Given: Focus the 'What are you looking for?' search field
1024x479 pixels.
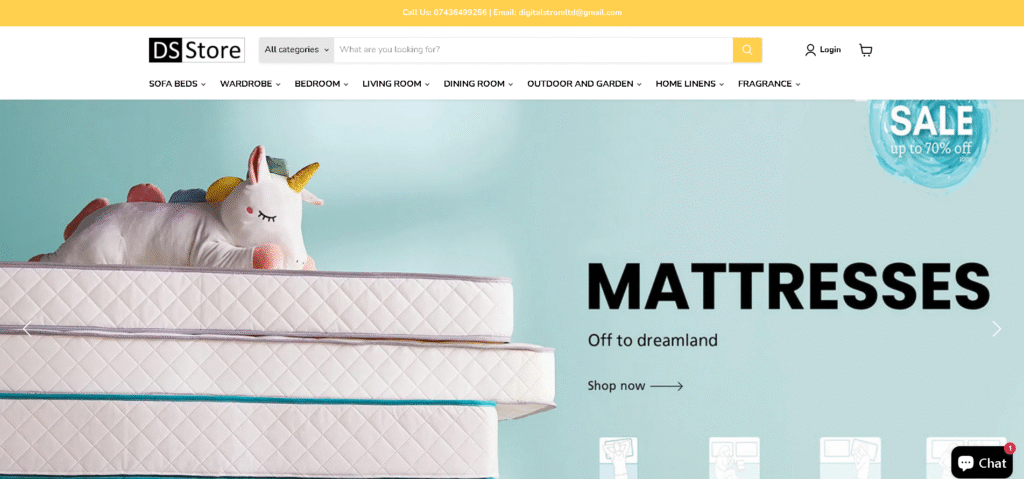Looking at the screenshot, I should [533, 50].
